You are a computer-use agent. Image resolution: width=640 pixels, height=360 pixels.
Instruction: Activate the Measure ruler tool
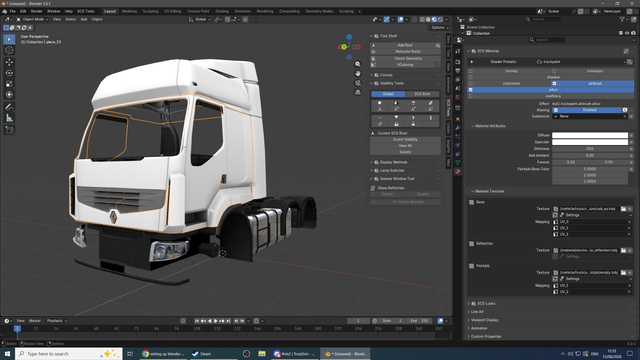9,118
